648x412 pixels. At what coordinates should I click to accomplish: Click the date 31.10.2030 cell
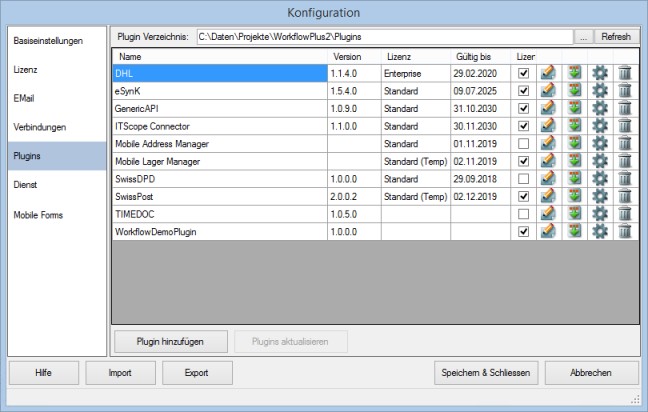point(480,108)
